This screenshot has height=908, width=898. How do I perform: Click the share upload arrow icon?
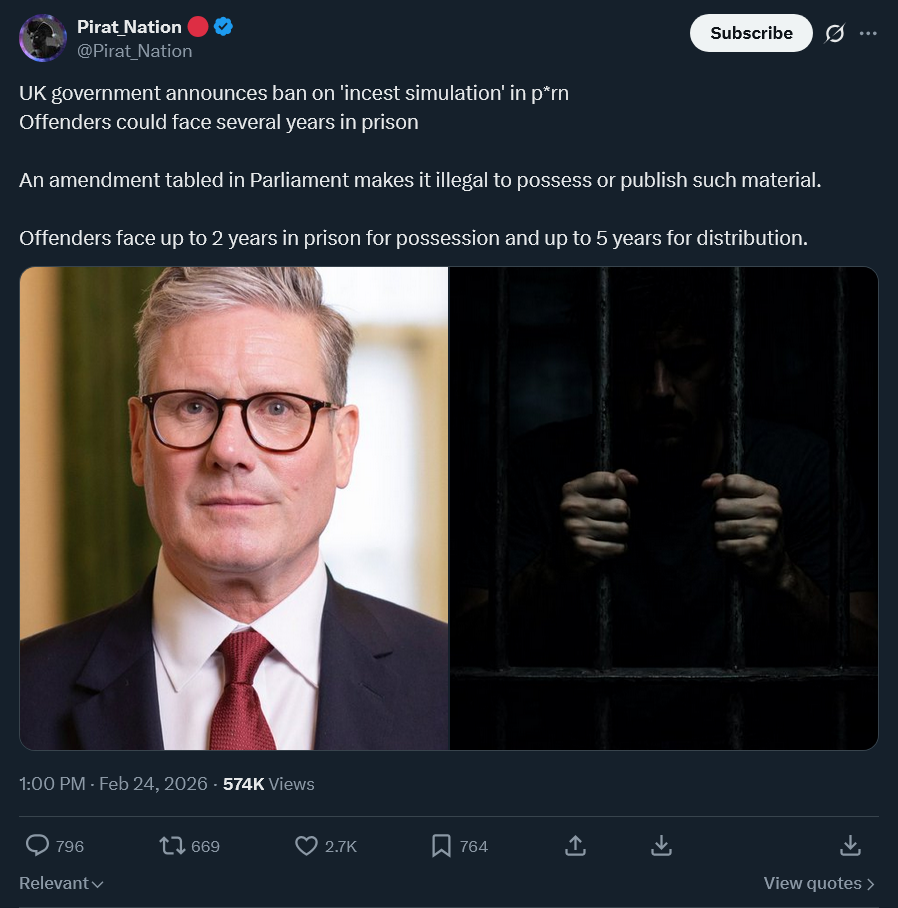pyautogui.click(x=576, y=846)
